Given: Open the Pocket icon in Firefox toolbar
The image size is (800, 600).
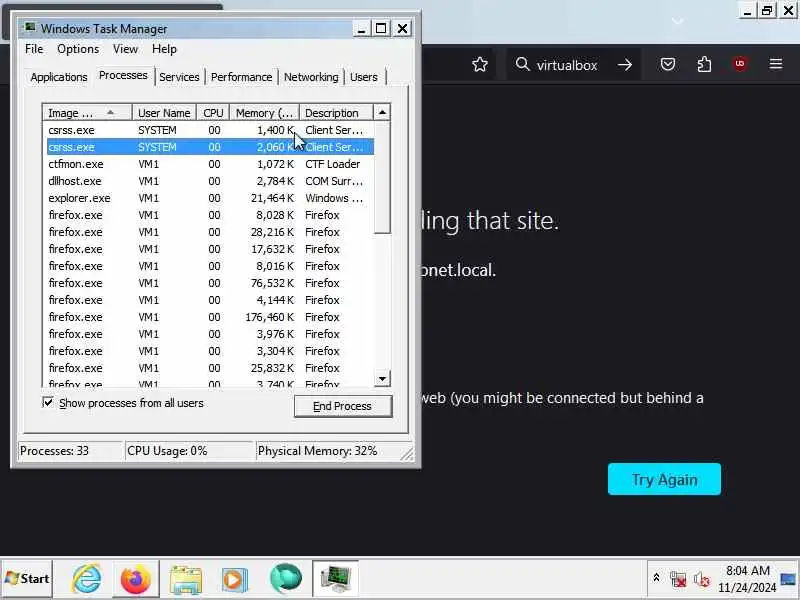Looking at the screenshot, I should [x=668, y=64].
